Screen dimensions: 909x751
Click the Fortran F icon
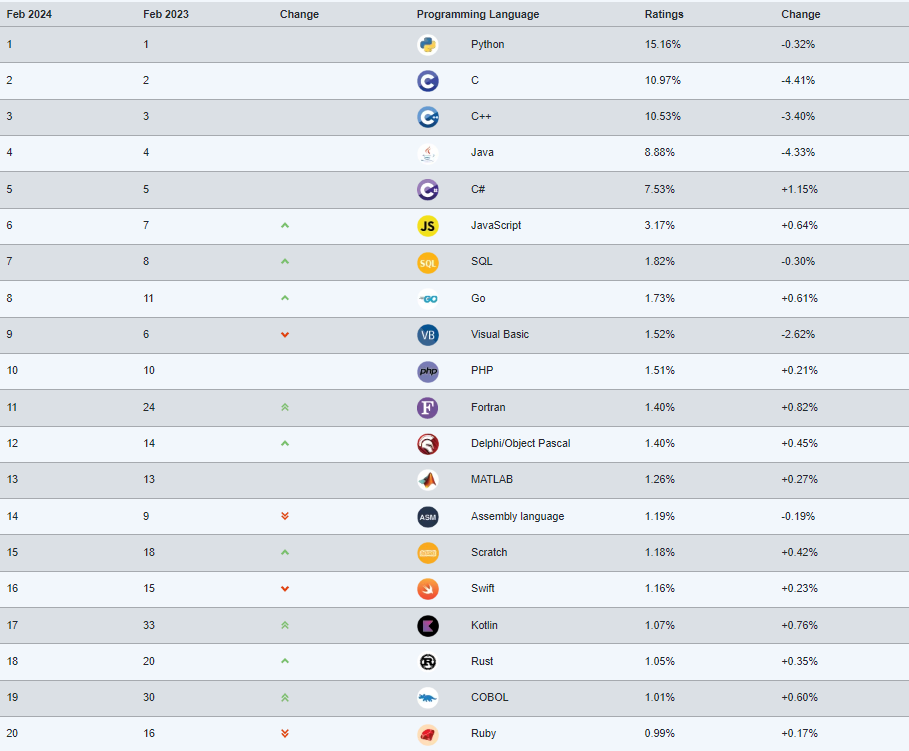click(428, 408)
